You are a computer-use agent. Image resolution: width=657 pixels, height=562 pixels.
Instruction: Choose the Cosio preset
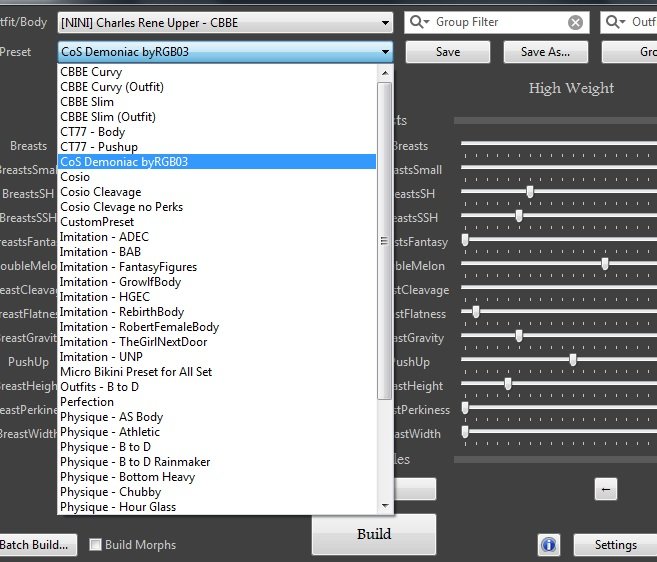217,177
